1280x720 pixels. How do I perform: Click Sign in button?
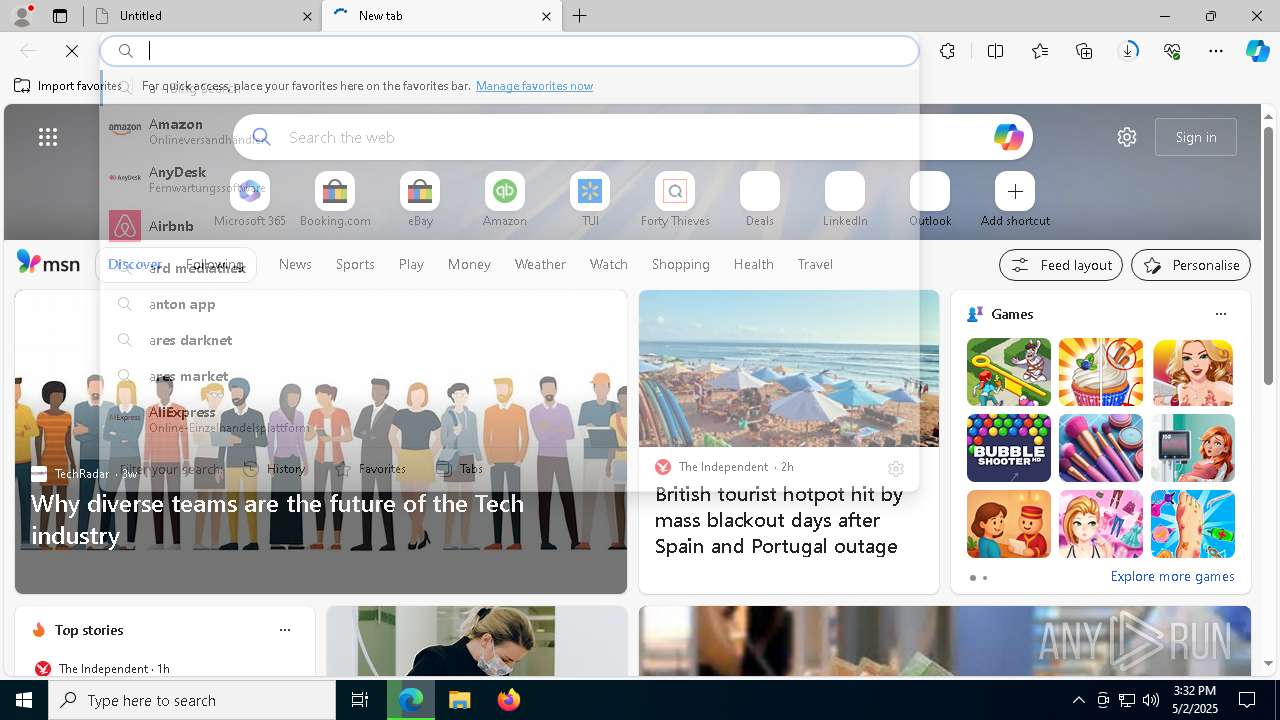[1196, 137]
